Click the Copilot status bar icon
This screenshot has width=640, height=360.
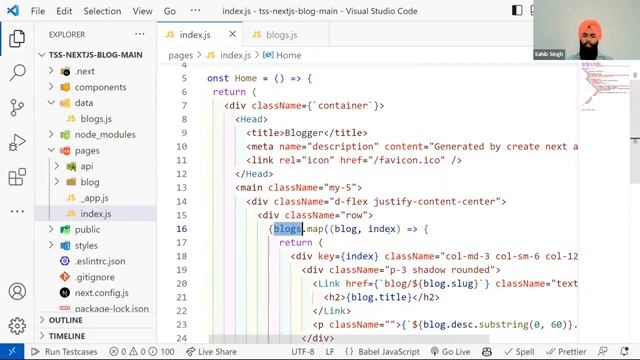pyautogui.click(x=487, y=351)
